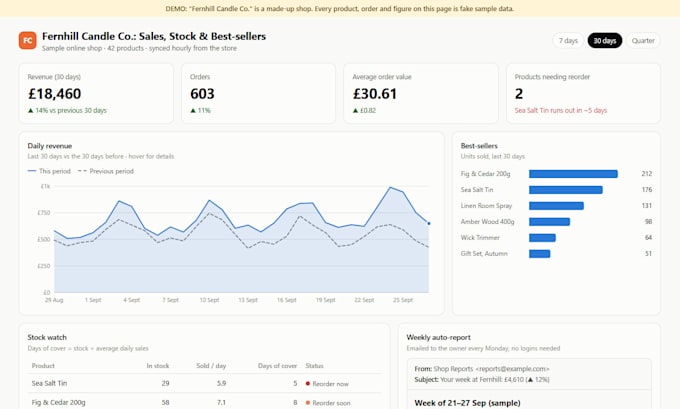Screen dimensions: 680x409
Task: Select the 30 days range
Action: [605, 41]
